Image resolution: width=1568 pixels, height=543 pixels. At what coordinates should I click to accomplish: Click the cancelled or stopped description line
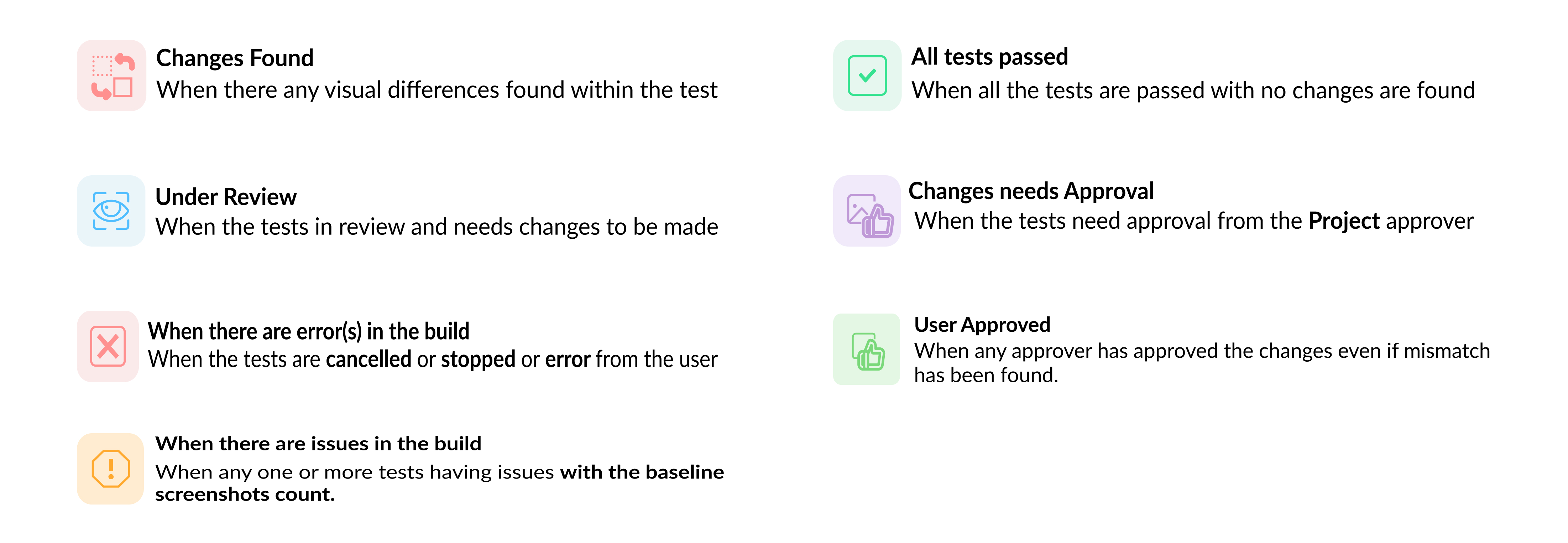[432, 360]
